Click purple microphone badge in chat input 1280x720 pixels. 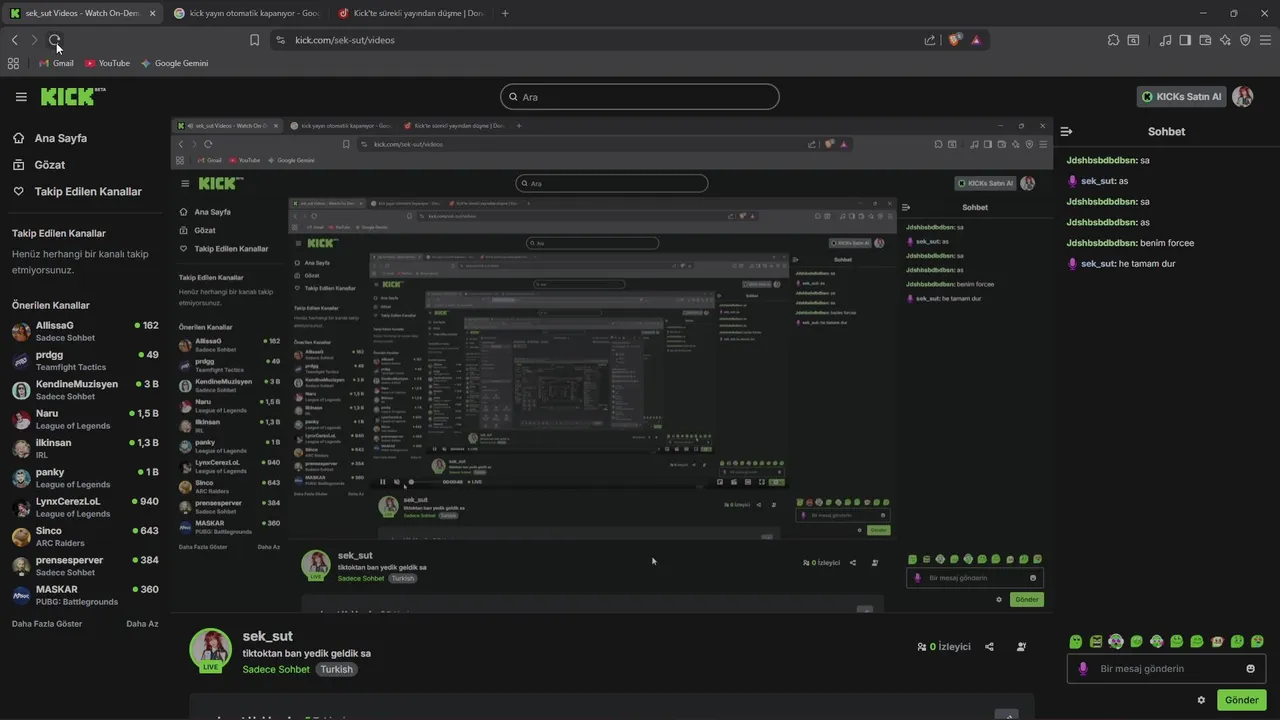pos(1083,669)
